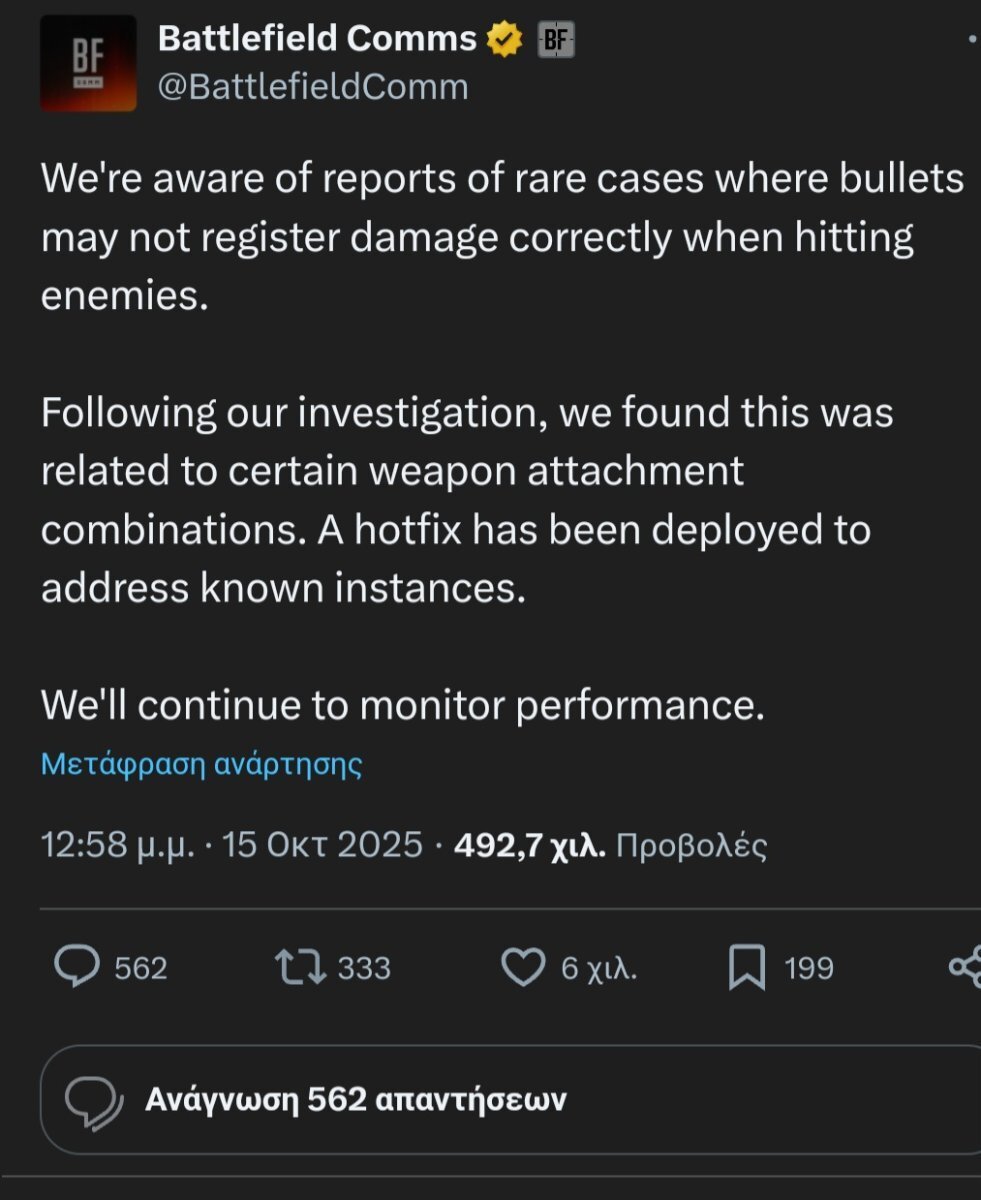The image size is (981, 1200).
Task: Click the 199 bookmarks count
Action: pos(809,968)
